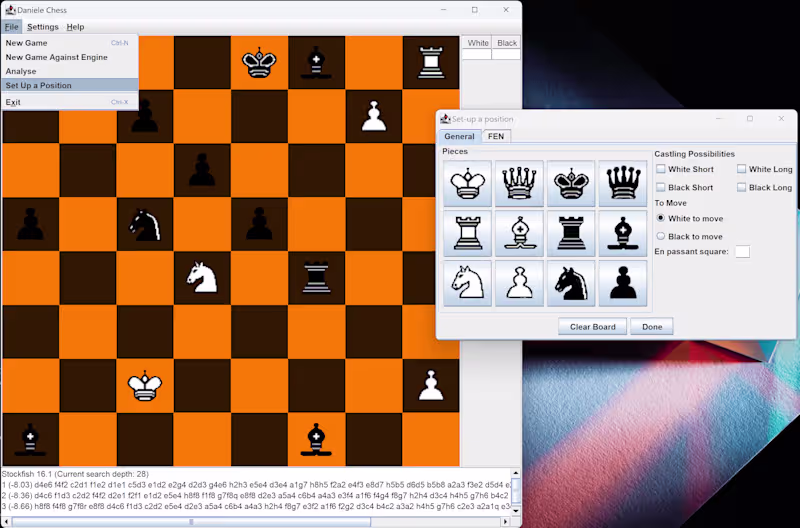Select the white queen piece in Pieces palette
Viewport: 800px width, 528px height.
[519, 183]
